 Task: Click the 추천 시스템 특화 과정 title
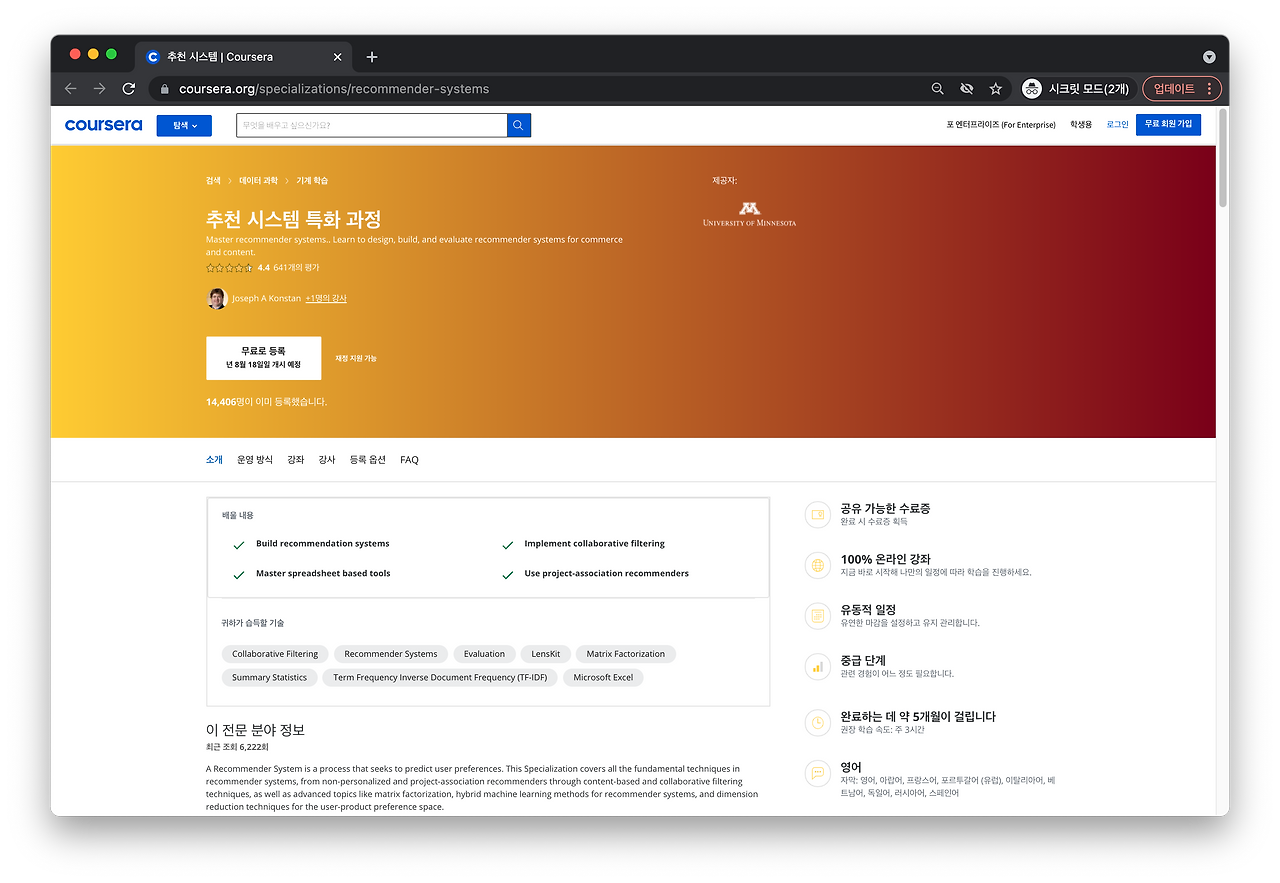(x=294, y=219)
